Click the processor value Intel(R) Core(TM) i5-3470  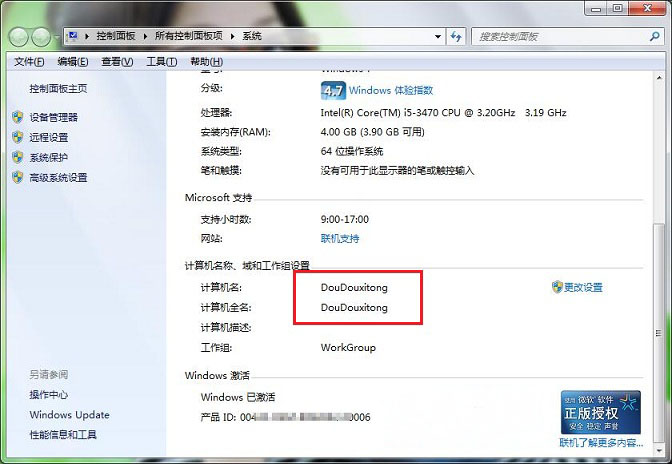(444, 113)
